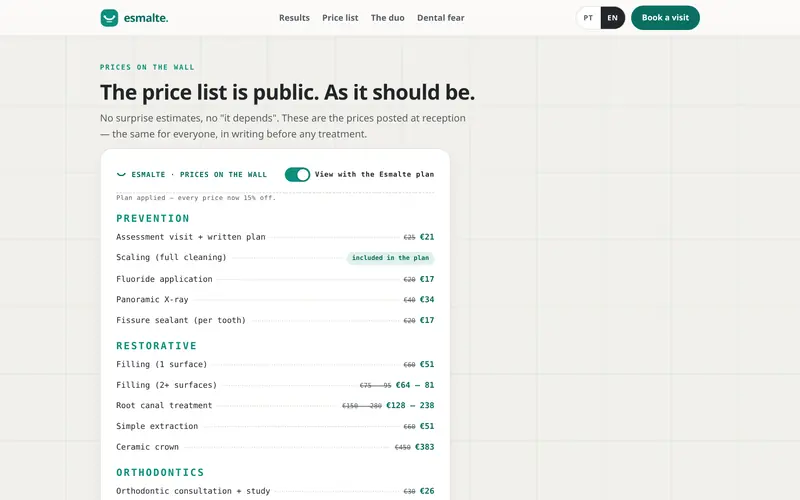This screenshot has width=800, height=500.
Task: Click the €26 orthodontic consultation price
Action: click(x=427, y=491)
